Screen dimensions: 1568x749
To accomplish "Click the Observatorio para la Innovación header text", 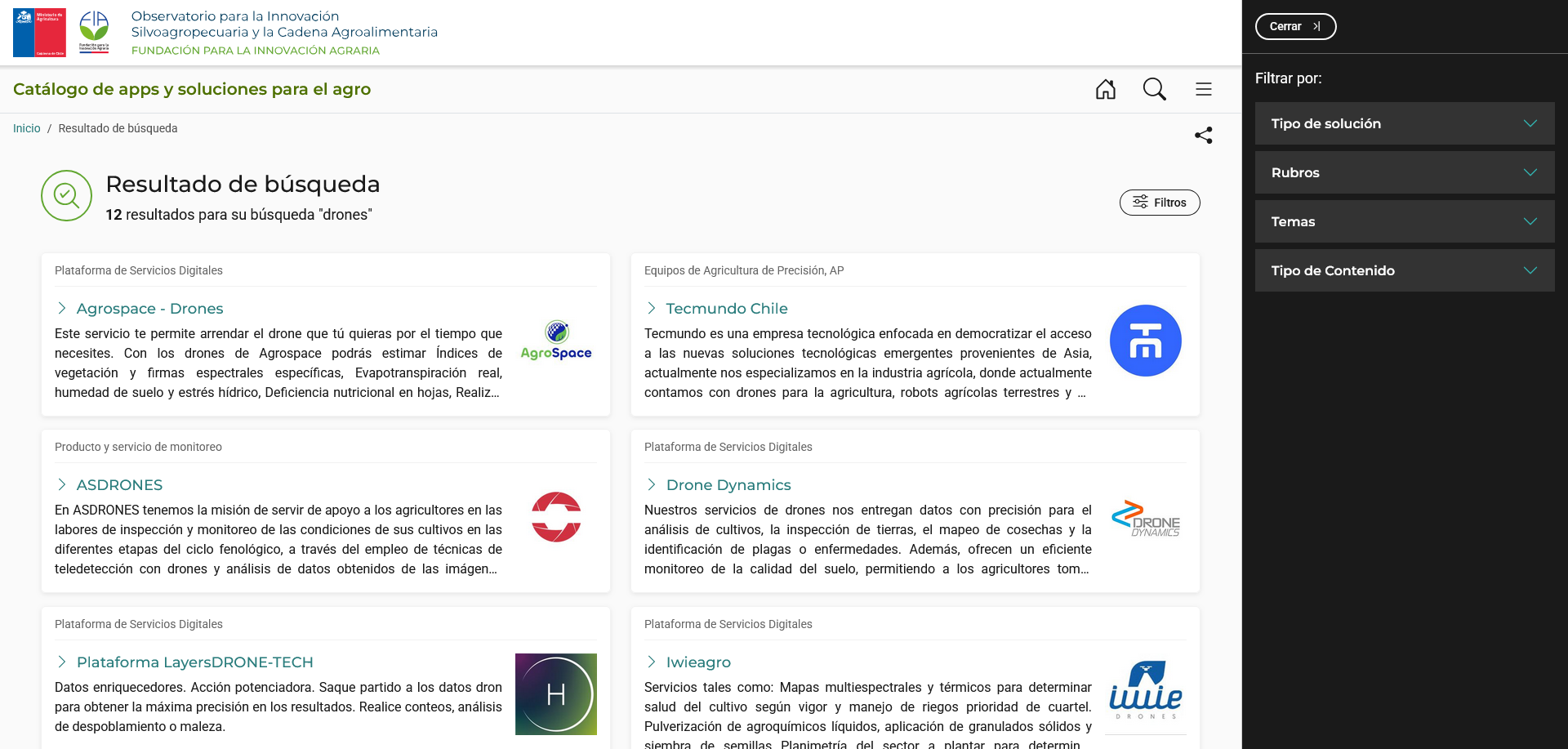I will 284,24.
